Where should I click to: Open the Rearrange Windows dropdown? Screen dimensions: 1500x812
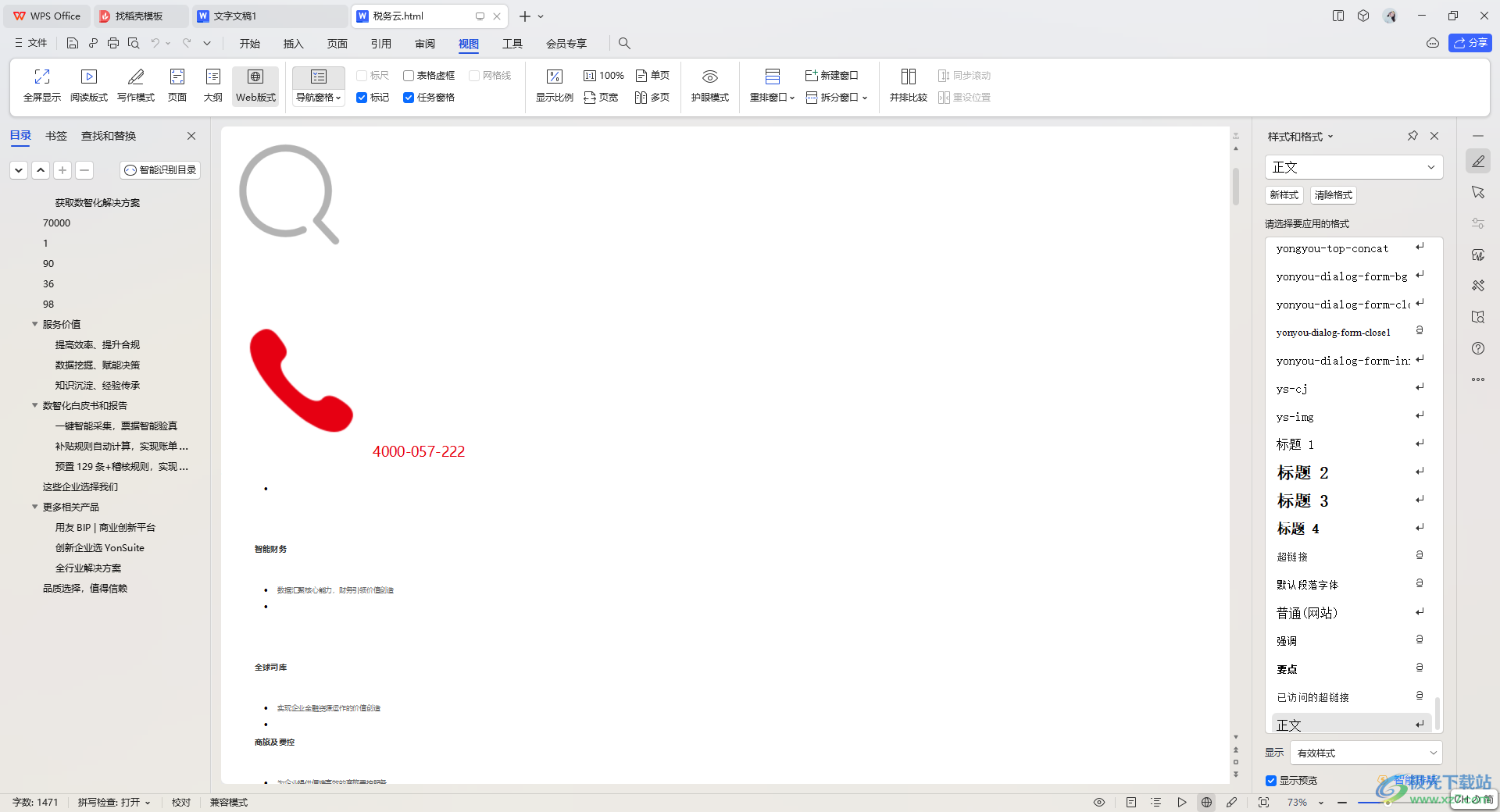pyautogui.click(x=772, y=98)
